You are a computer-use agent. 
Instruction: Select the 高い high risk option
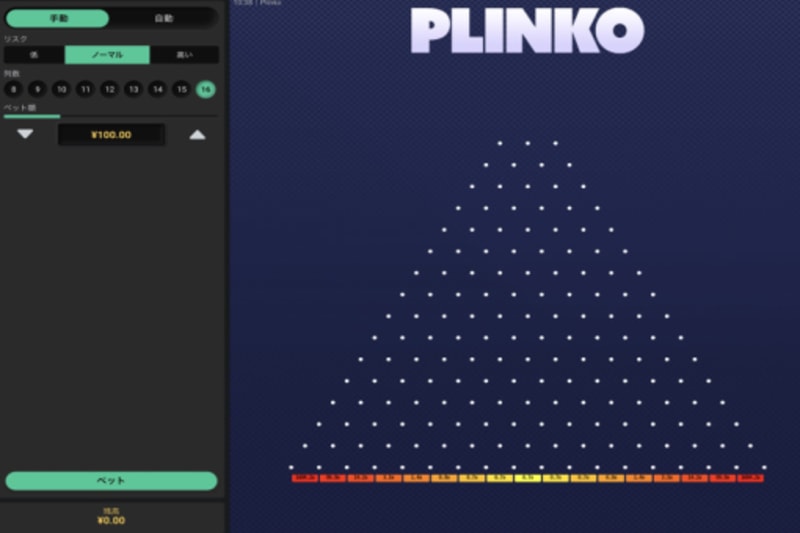tap(185, 55)
